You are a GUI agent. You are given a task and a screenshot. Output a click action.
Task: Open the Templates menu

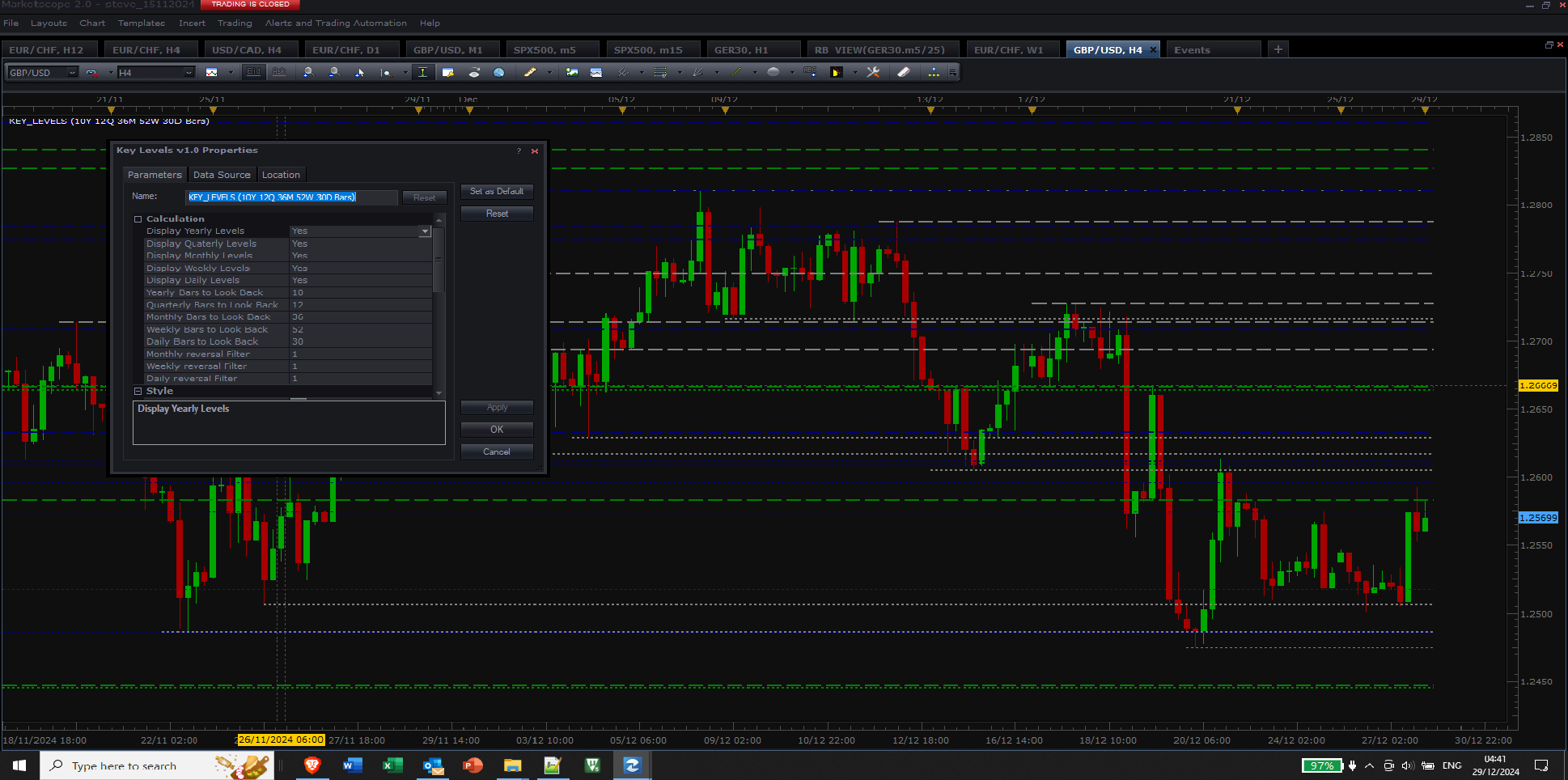[x=142, y=23]
